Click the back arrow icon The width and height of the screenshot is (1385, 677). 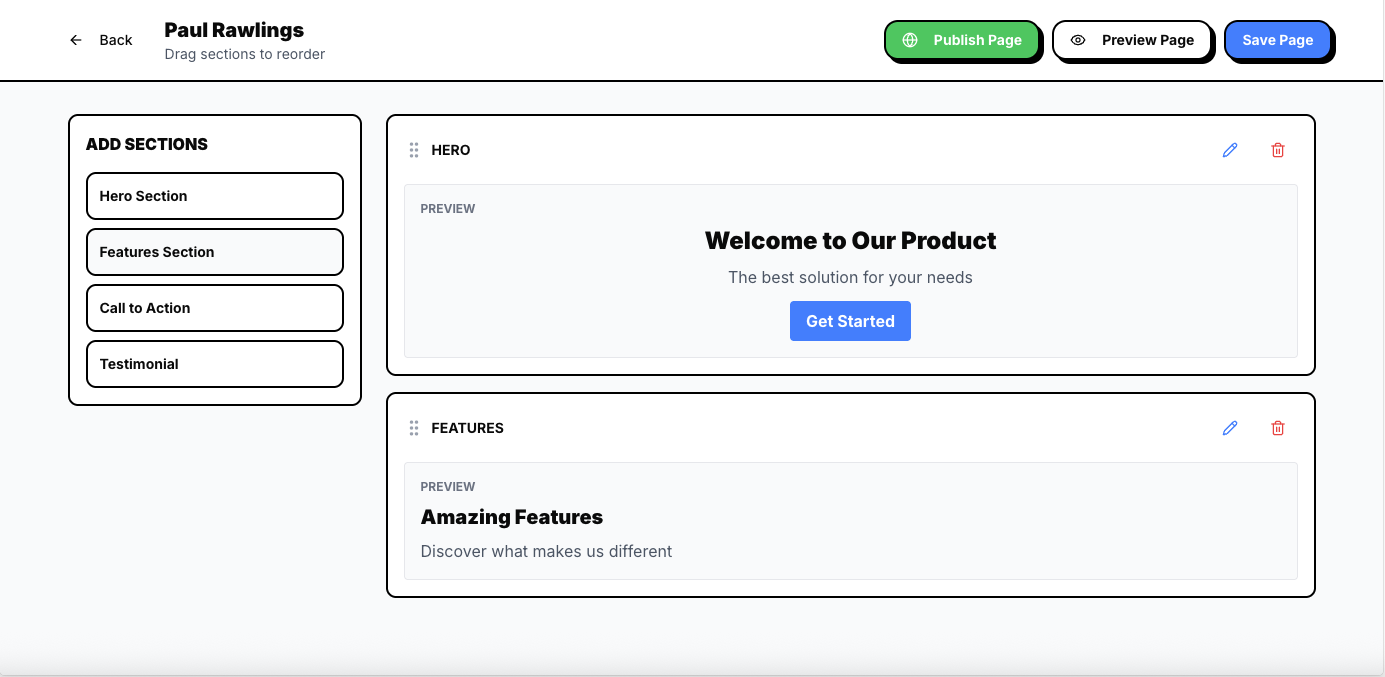pyautogui.click(x=76, y=40)
